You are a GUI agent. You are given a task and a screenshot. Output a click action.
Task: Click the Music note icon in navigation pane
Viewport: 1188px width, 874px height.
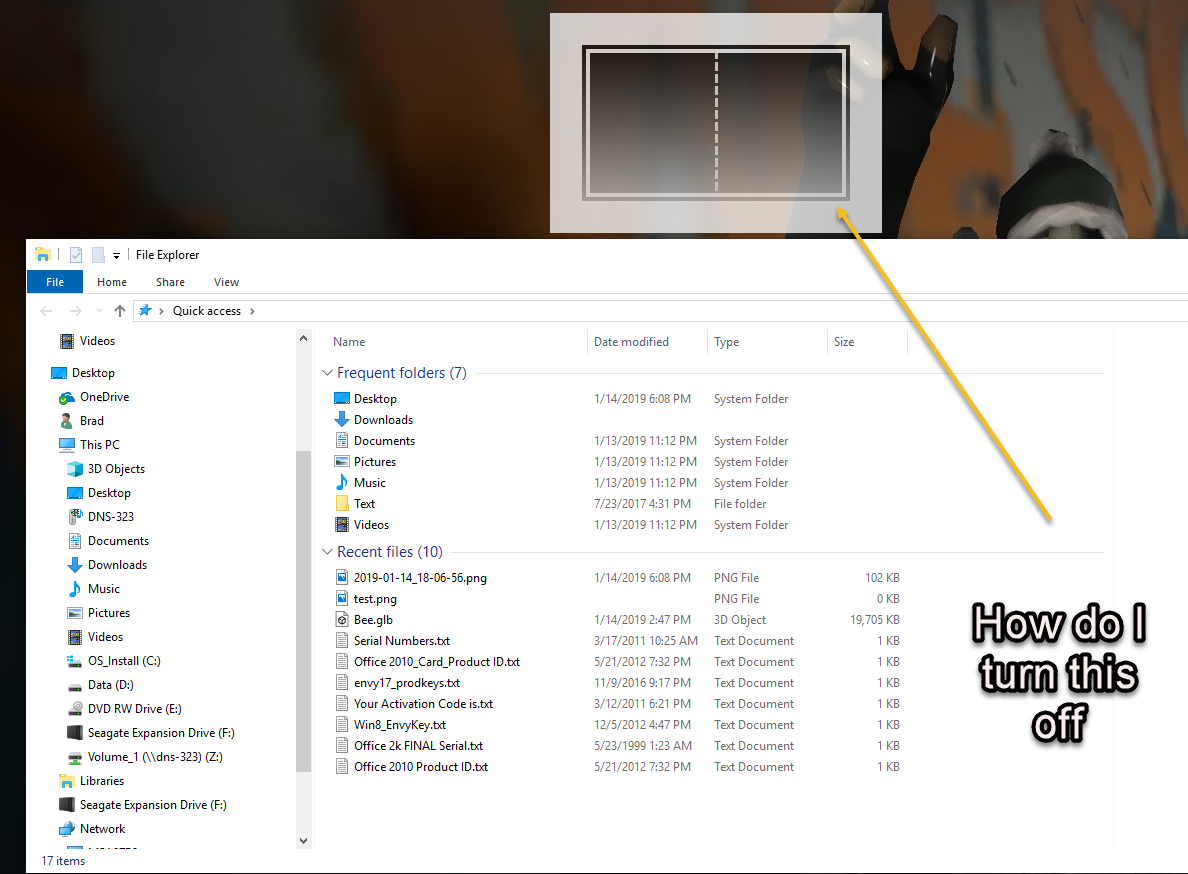tap(74, 588)
